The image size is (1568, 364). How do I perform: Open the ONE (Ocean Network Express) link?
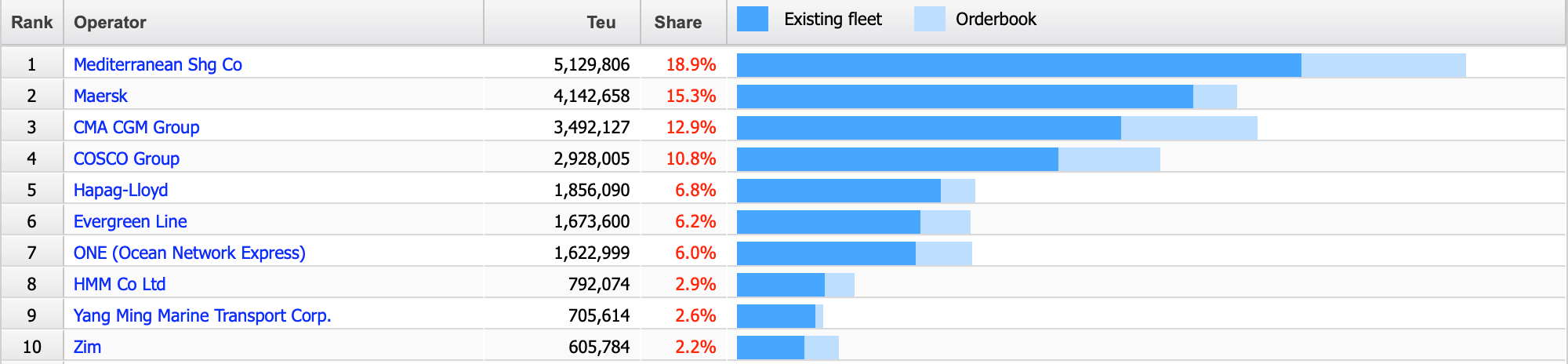[189, 253]
